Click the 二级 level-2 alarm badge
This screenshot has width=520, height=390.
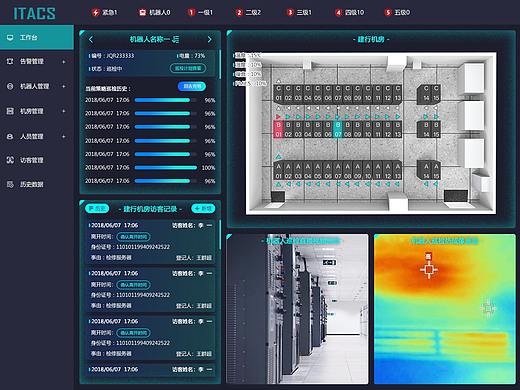(239, 12)
